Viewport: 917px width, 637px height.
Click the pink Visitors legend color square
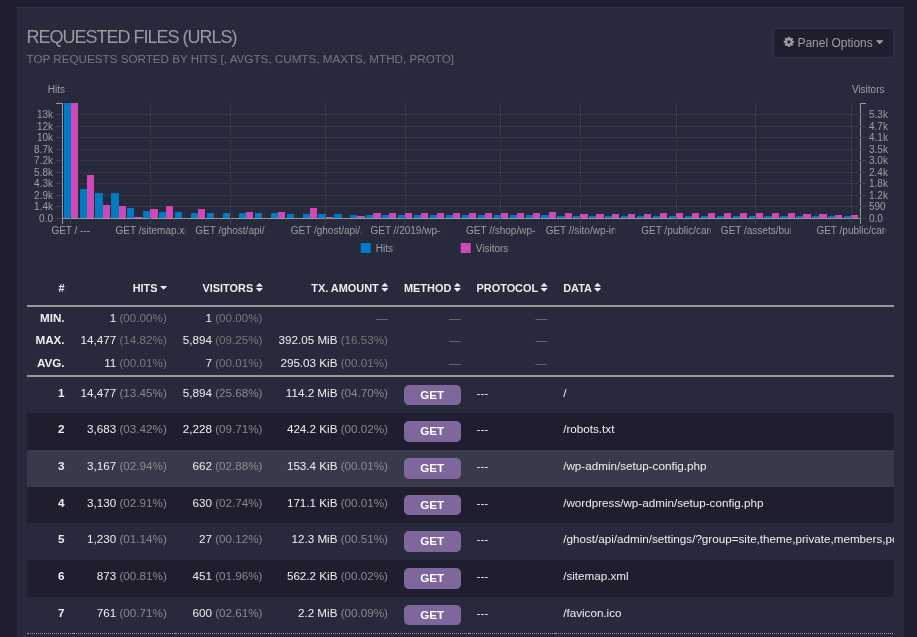pyautogui.click(x=466, y=247)
